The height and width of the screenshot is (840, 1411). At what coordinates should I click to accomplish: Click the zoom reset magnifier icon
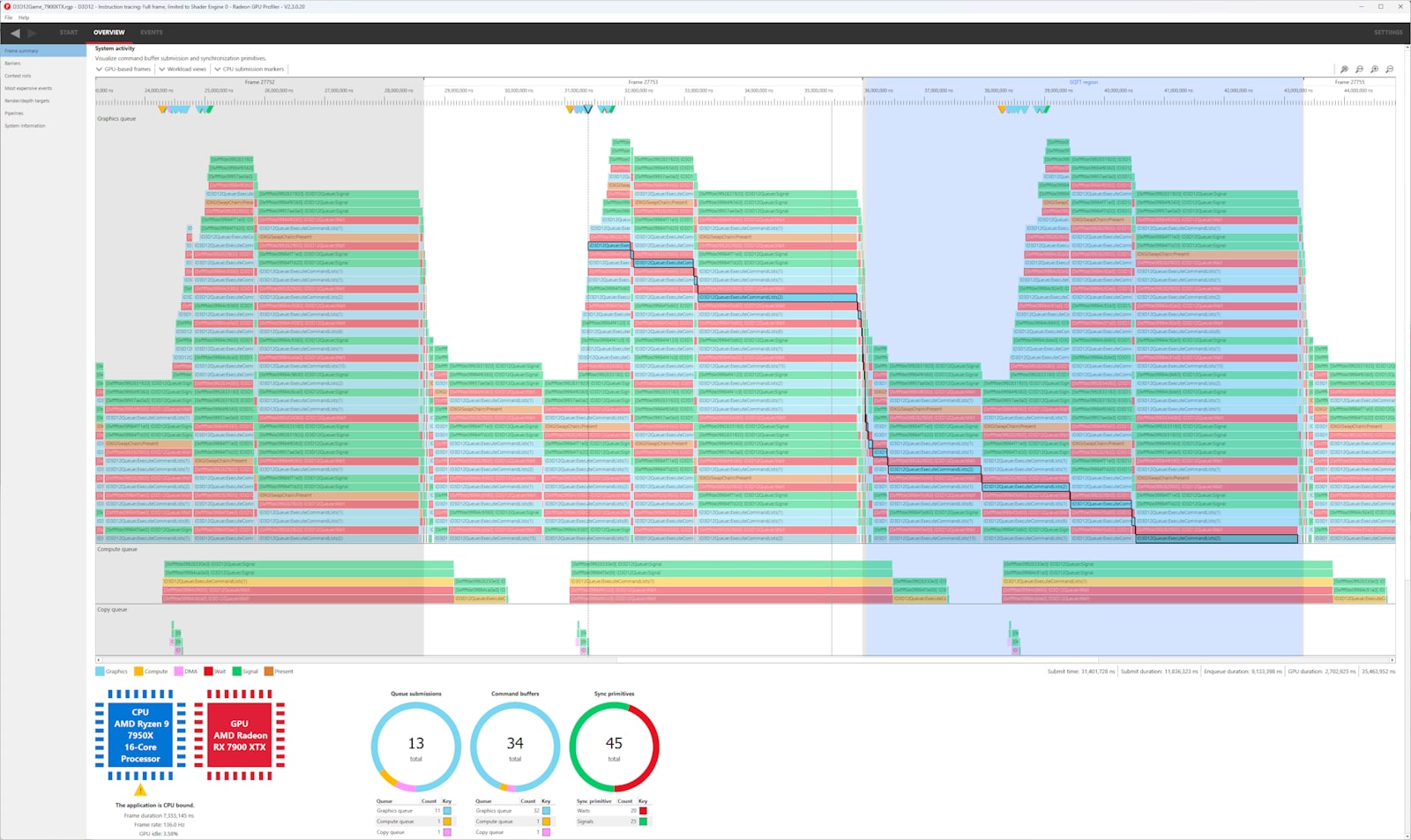coord(1359,69)
